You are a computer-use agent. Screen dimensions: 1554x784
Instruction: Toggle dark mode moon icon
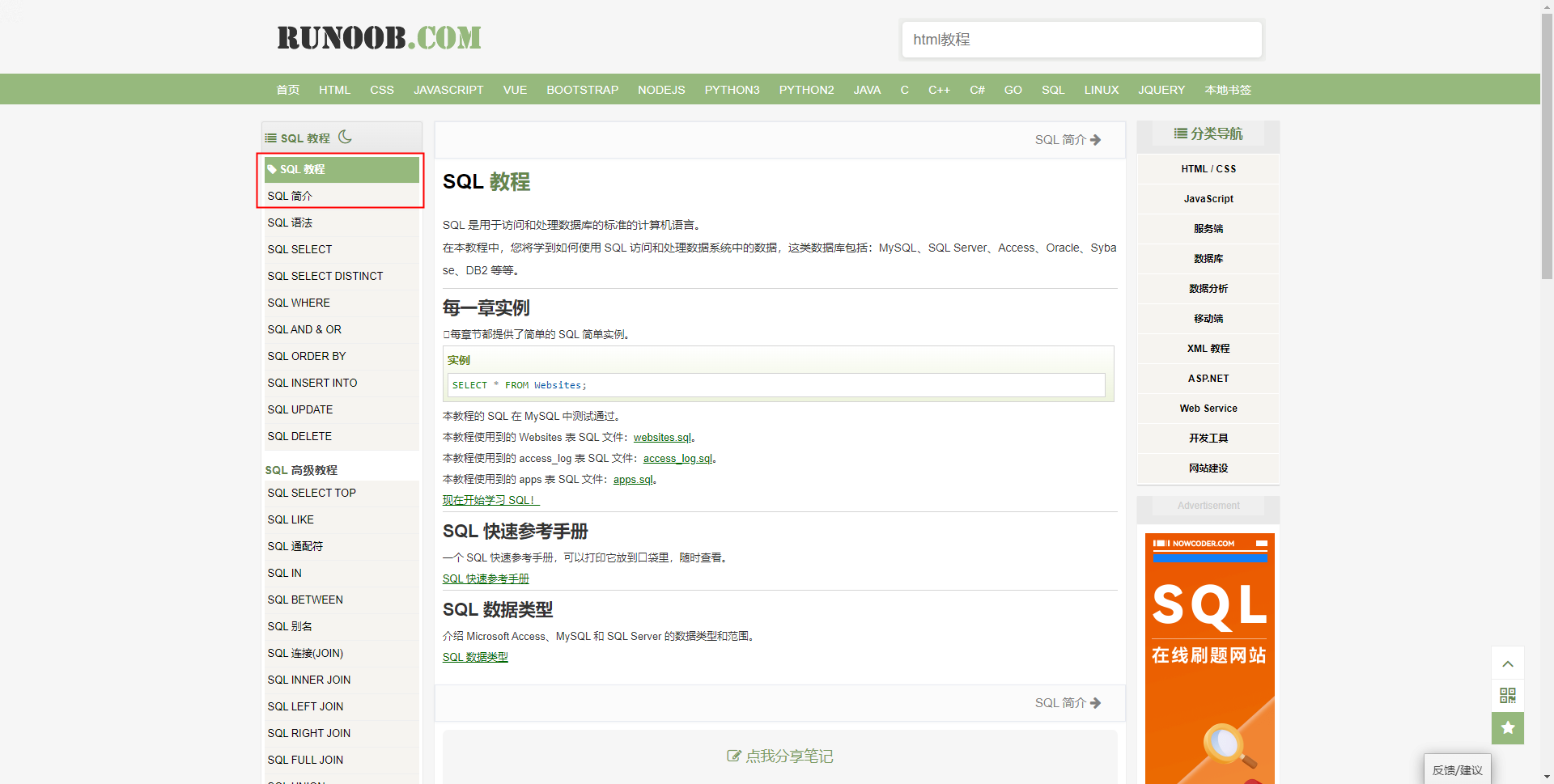pos(345,137)
